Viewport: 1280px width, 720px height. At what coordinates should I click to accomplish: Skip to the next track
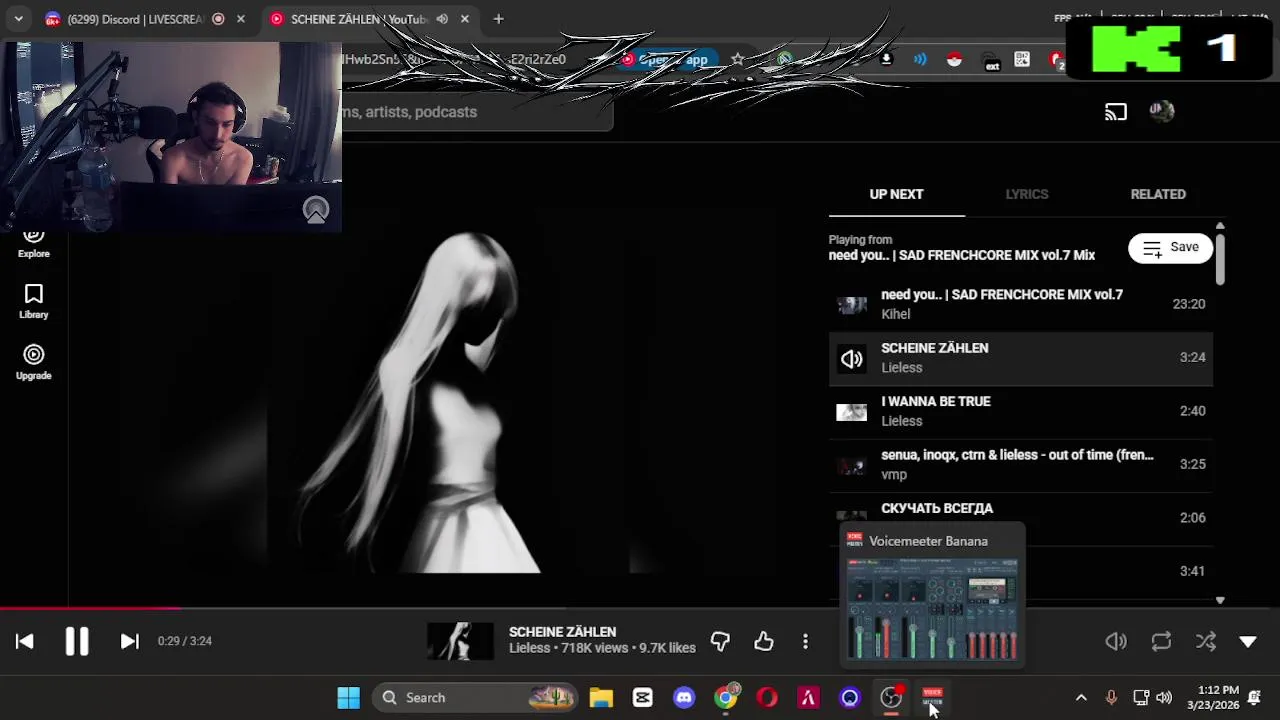tap(129, 642)
